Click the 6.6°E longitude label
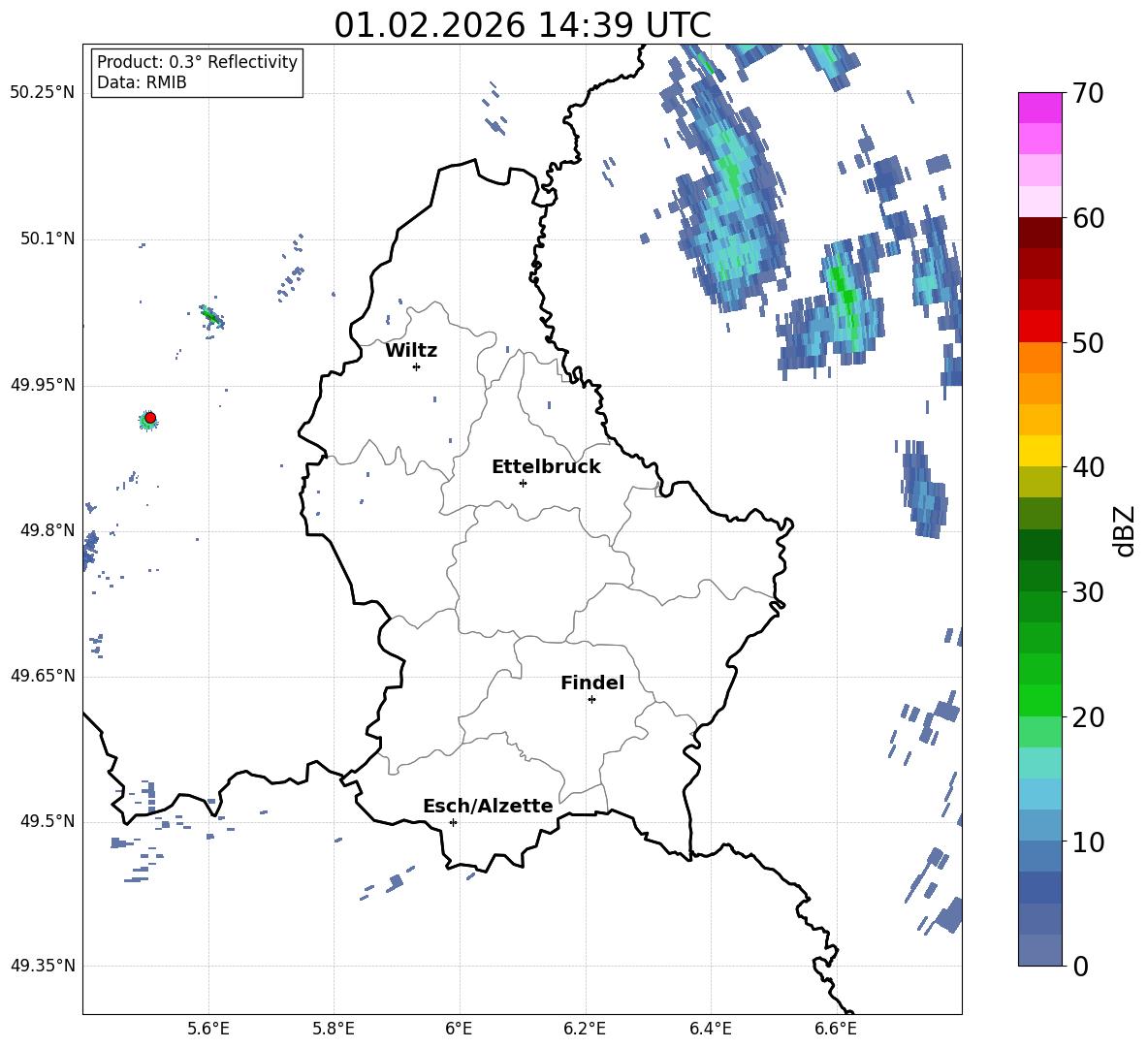The width and height of the screenshot is (1148, 1048). tap(836, 1029)
